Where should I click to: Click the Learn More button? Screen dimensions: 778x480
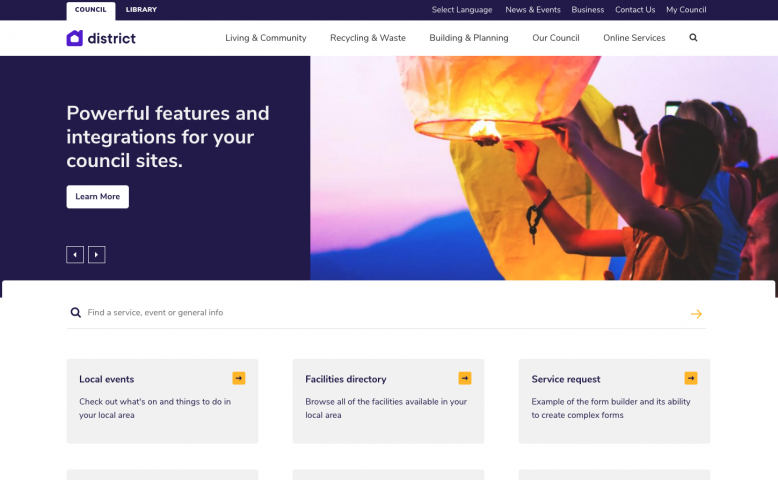pos(98,197)
